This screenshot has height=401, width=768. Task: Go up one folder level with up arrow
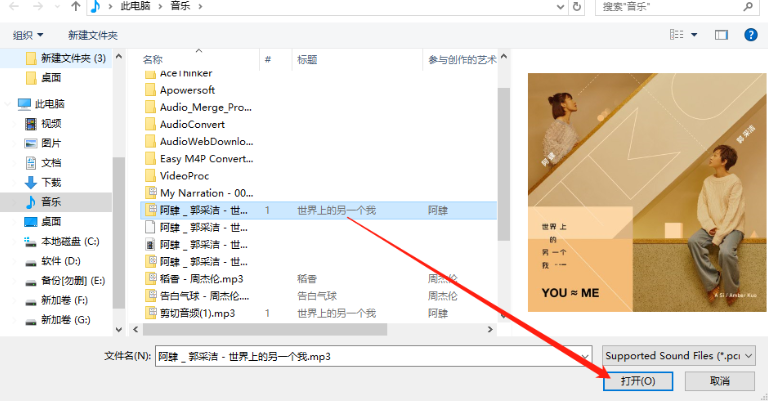click(x=75, y=6)
